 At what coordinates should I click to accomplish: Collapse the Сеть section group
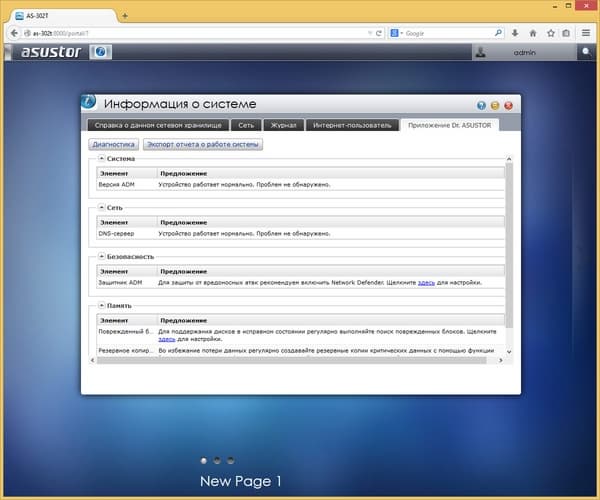tap(101, 207)
